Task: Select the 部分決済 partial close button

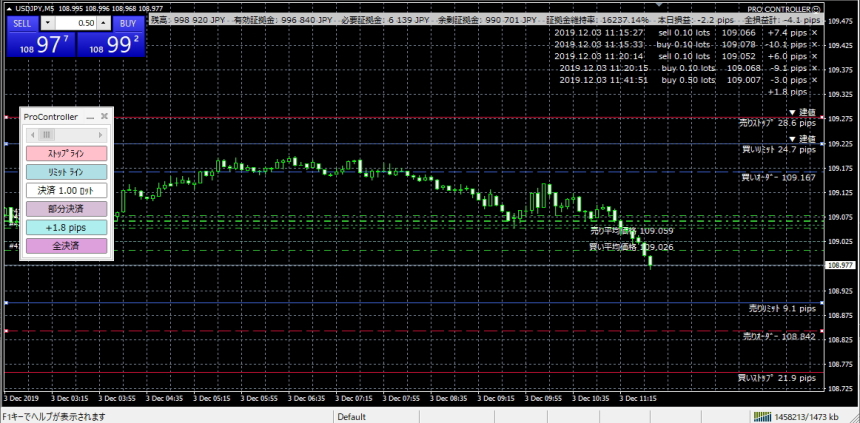Action: click(66, 209)
